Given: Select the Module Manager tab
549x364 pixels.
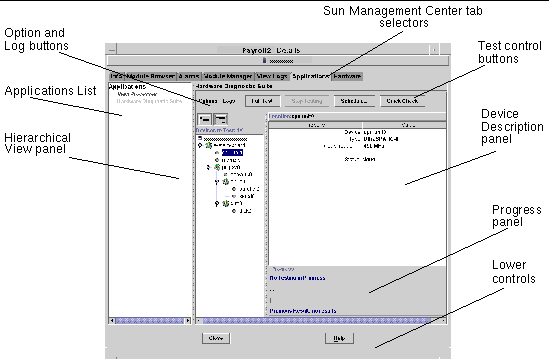Looking at the screenshot, I should click(228, 76).
